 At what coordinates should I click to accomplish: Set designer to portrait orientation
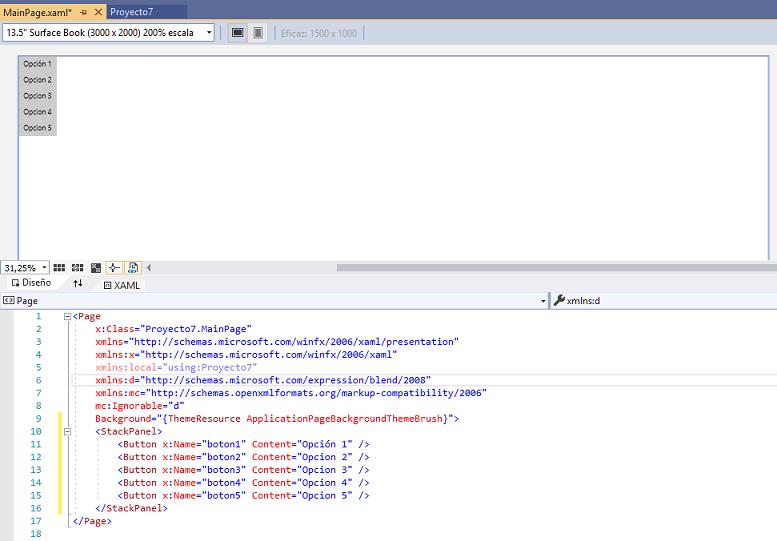(258, 33)
